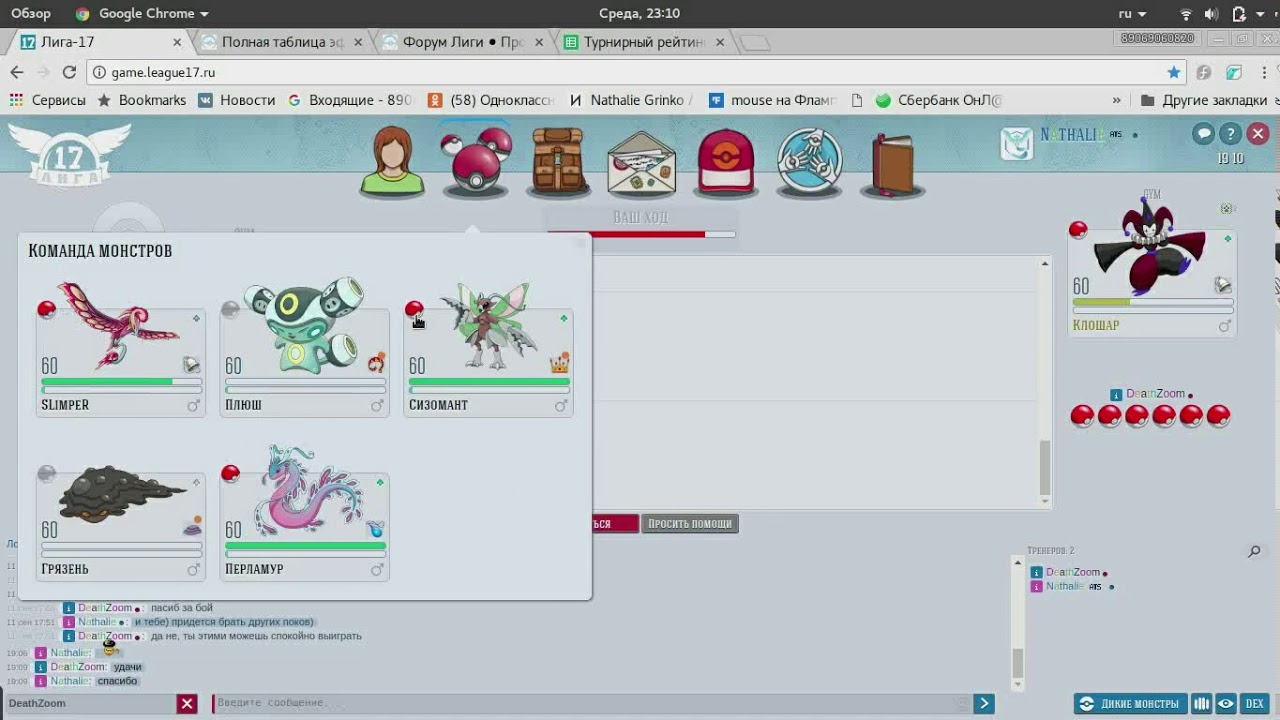Send the chat message with arrow button

[984, 704]
